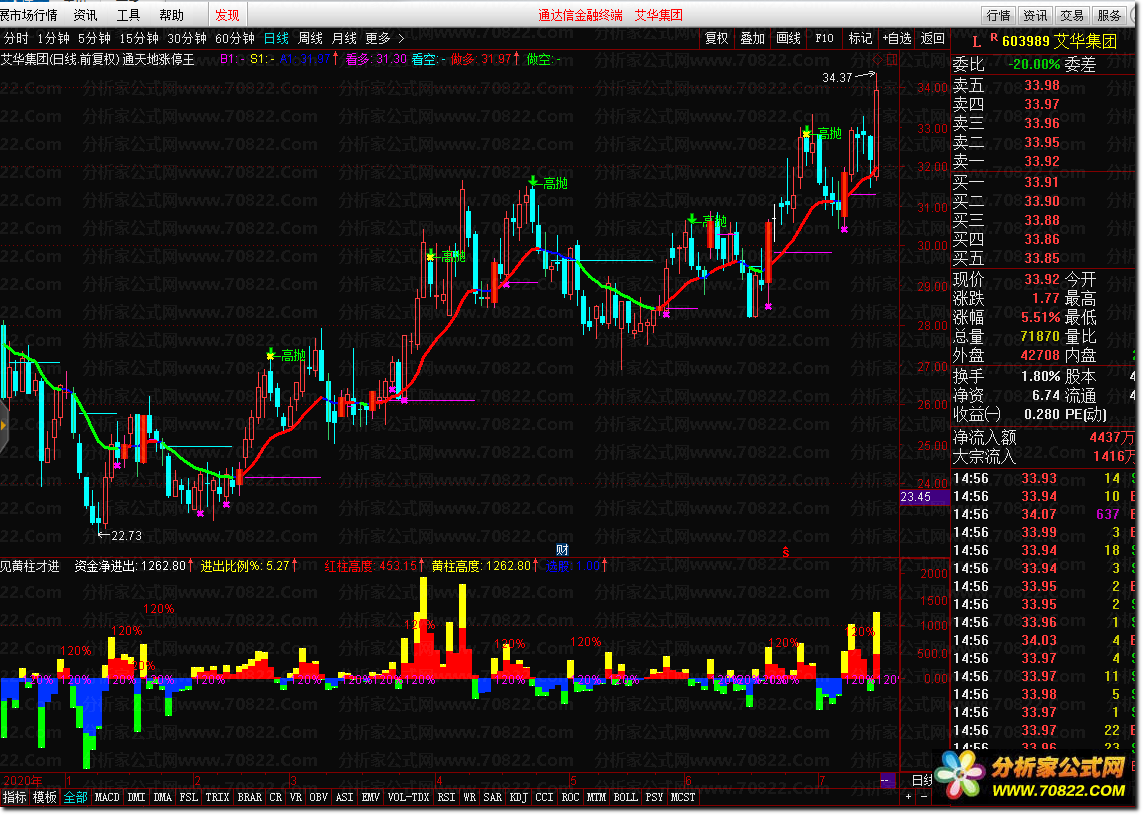
Task: Click the red diamond icon above the chart
Action: (878, 59)
